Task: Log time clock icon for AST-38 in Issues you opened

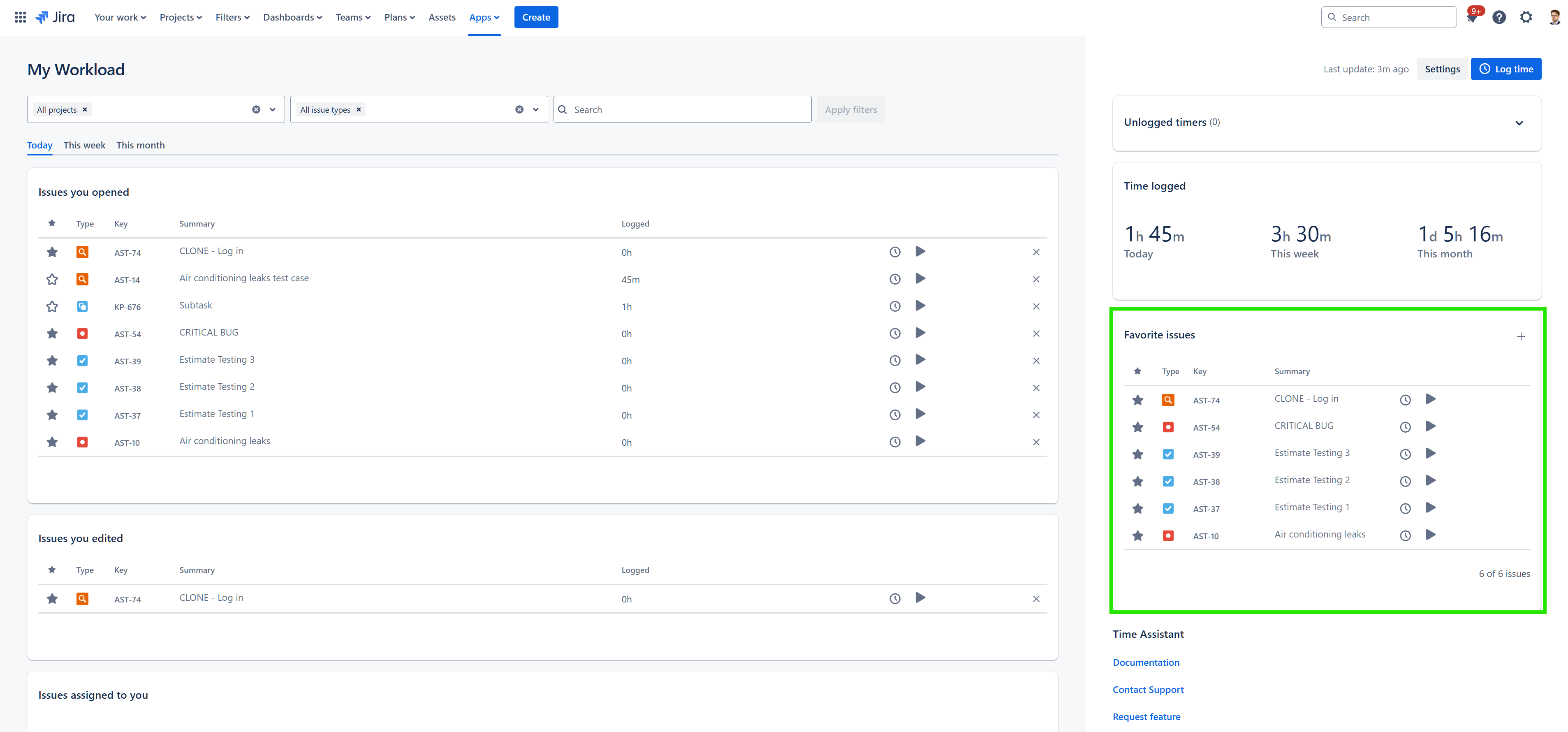Action: coord(895,388)
